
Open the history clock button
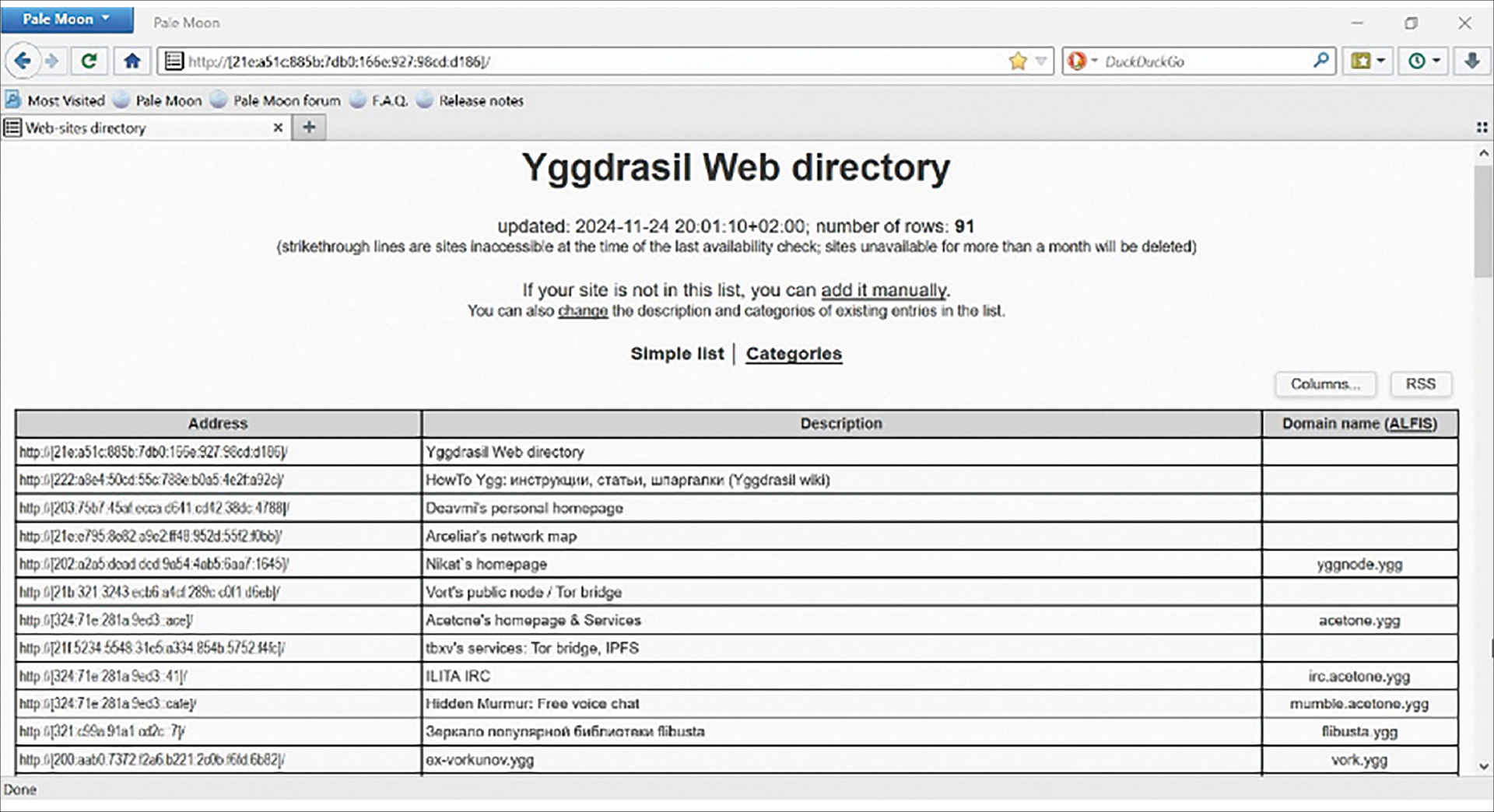point(1417,61)
